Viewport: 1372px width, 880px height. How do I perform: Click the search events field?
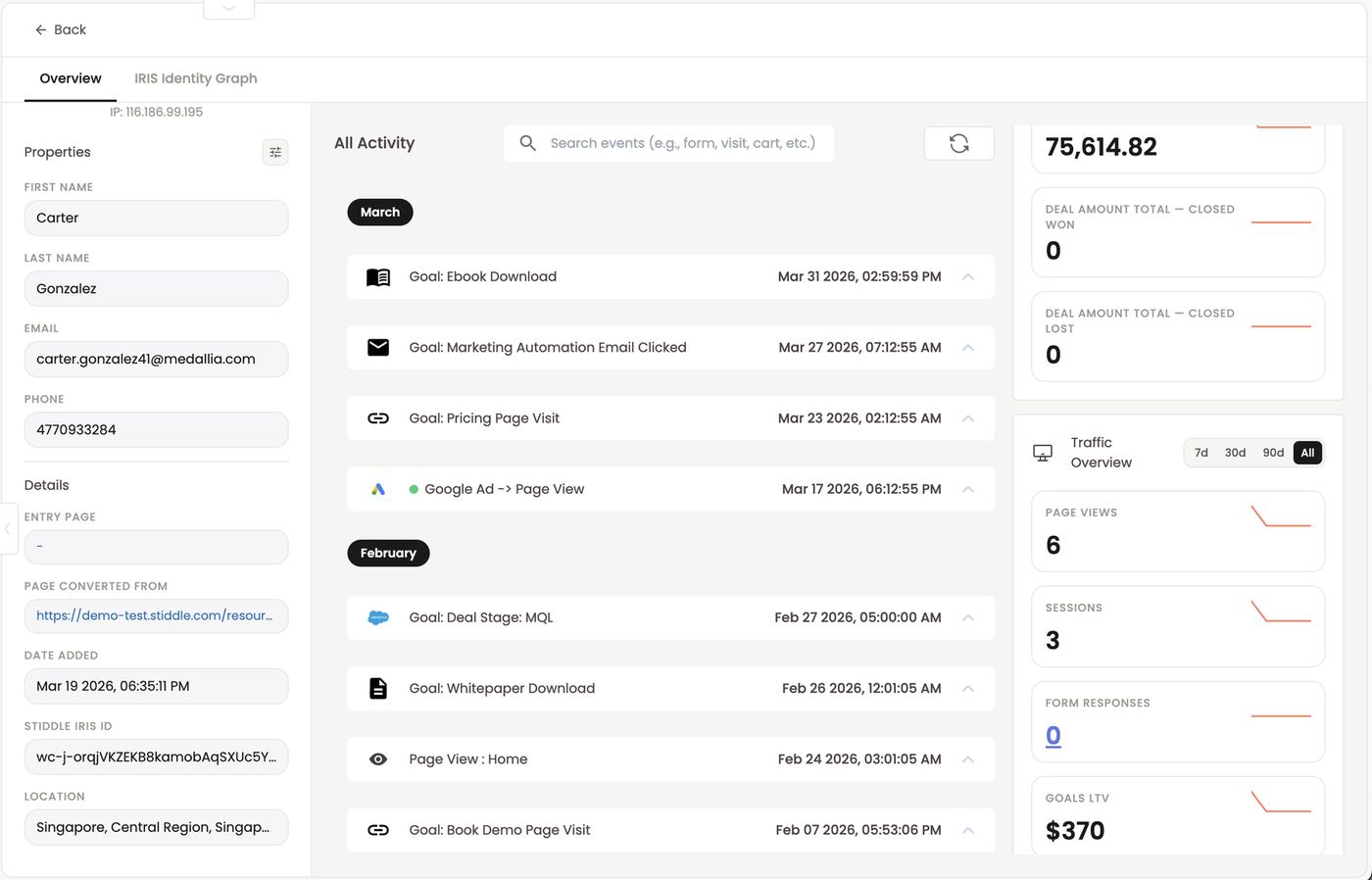[668, 143]
